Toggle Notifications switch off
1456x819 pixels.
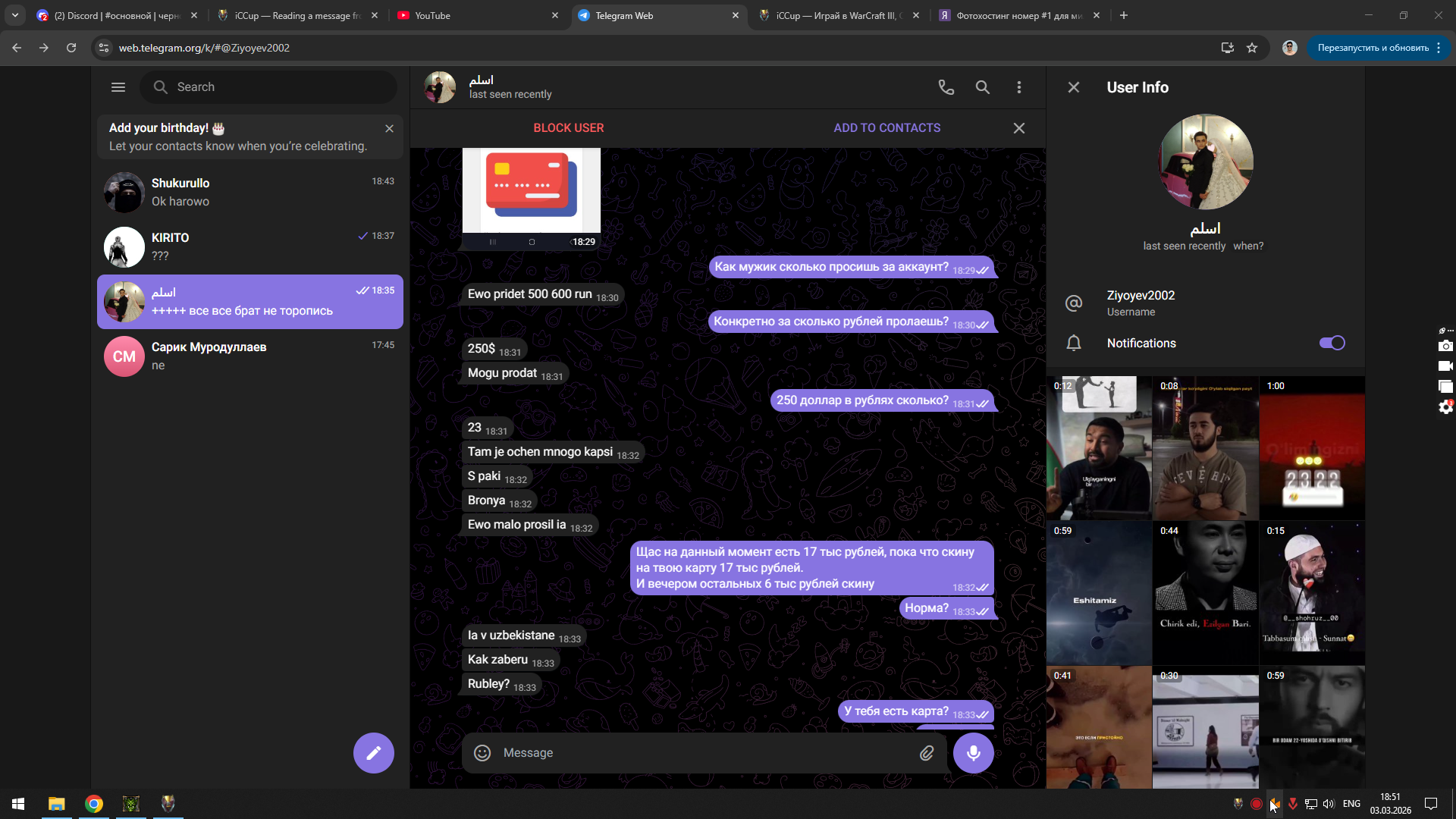coord(1332,343)
